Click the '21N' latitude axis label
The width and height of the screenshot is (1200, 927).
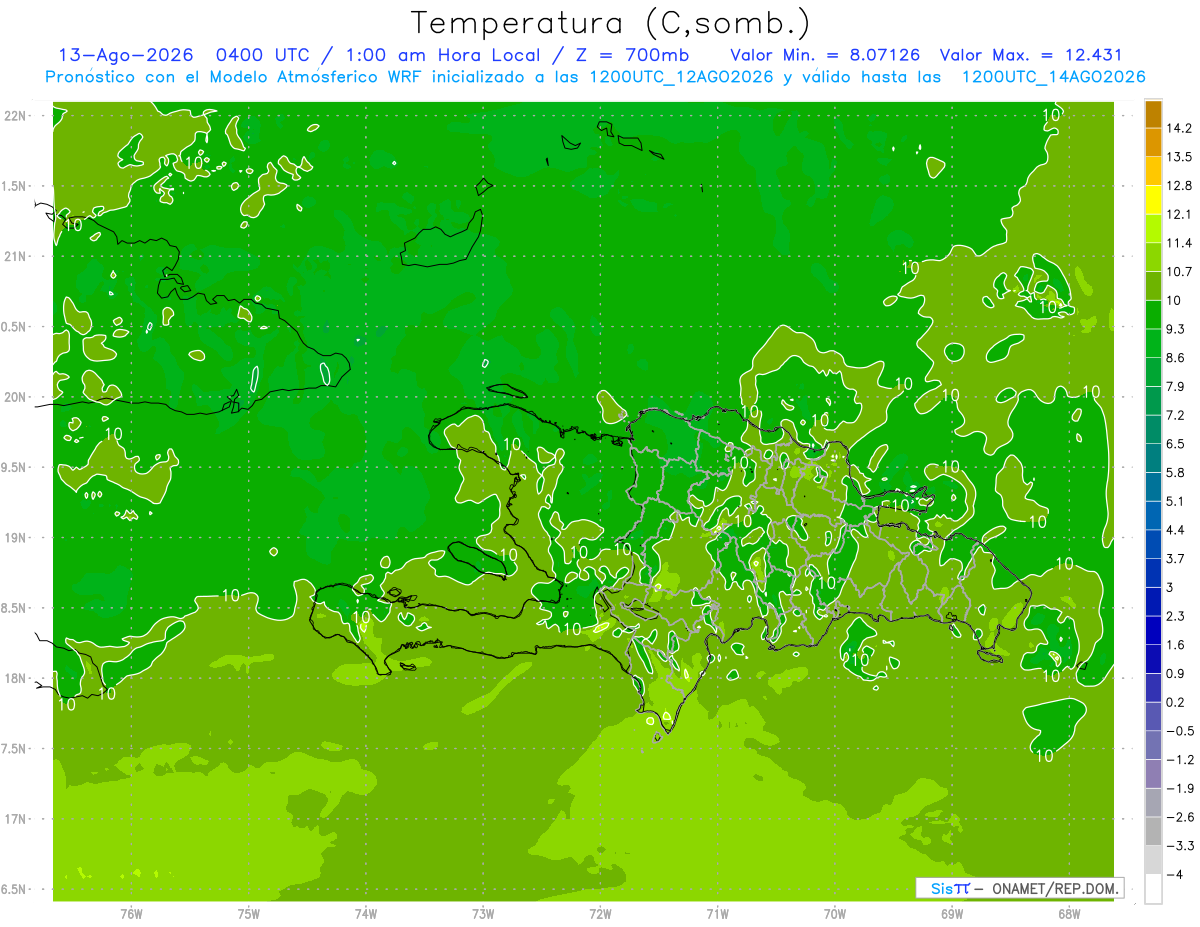tap(15, 257)
